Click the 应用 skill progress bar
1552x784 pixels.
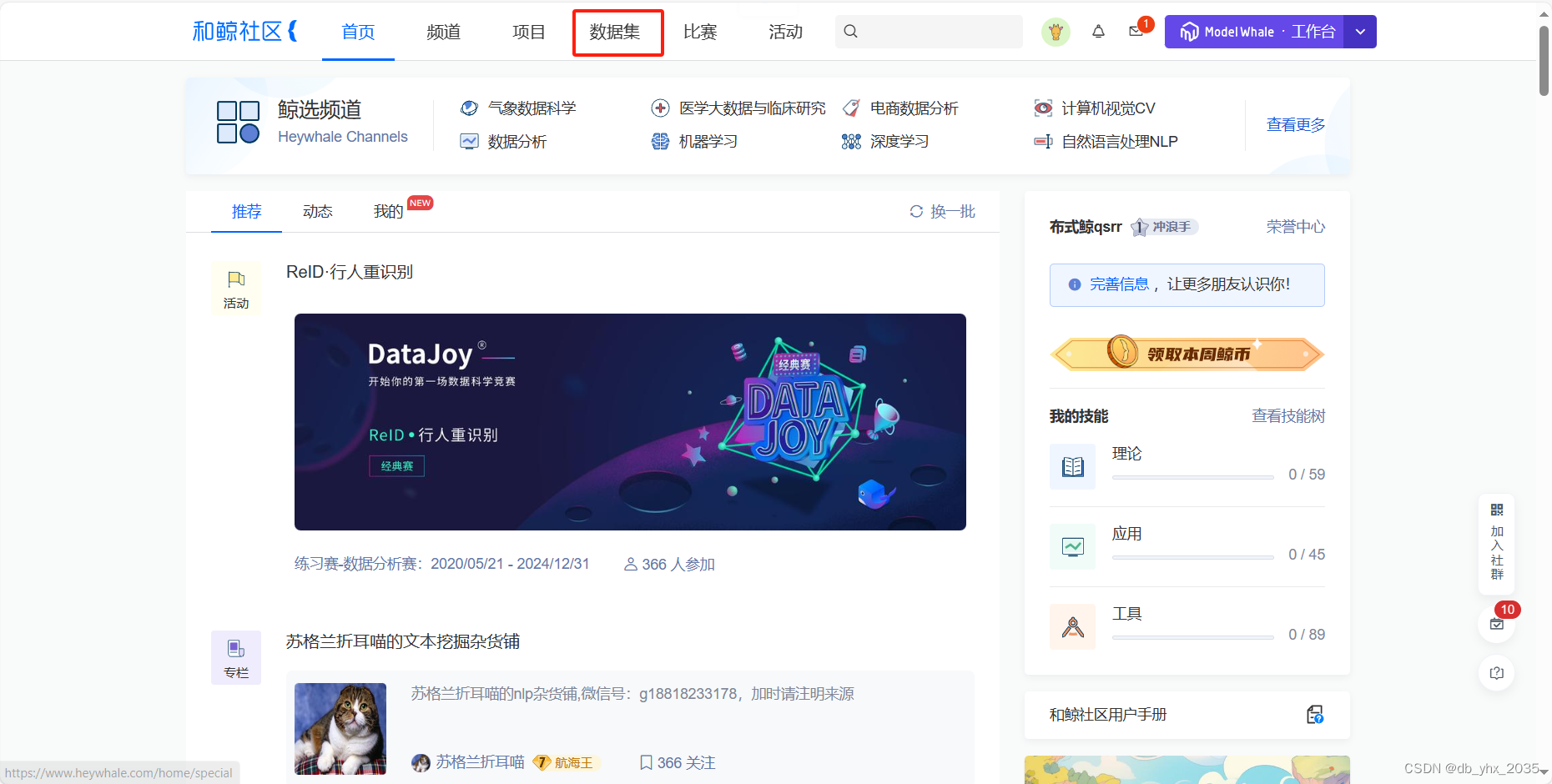coord(1192,557)
